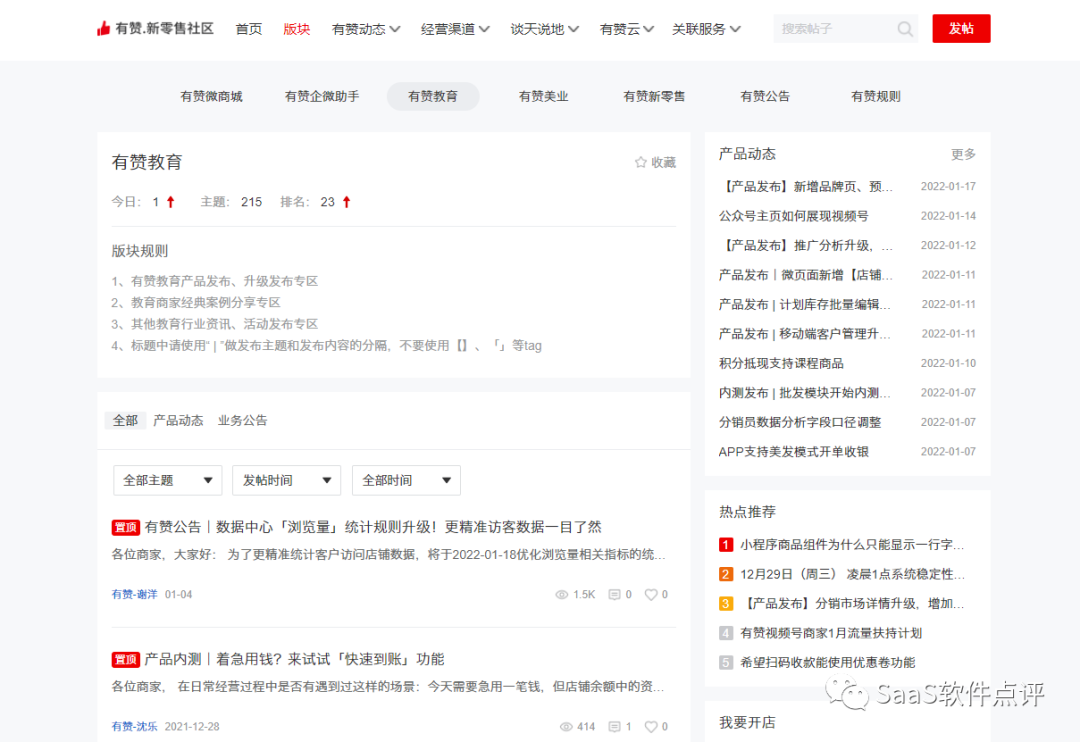Open 公众号主页如何展现视频号 article

[x=793, y=216]
